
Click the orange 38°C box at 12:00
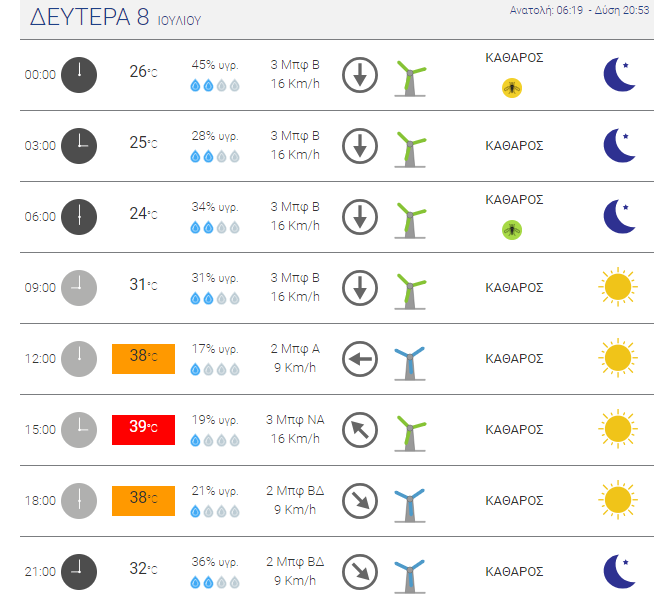(x=143, y=359)
